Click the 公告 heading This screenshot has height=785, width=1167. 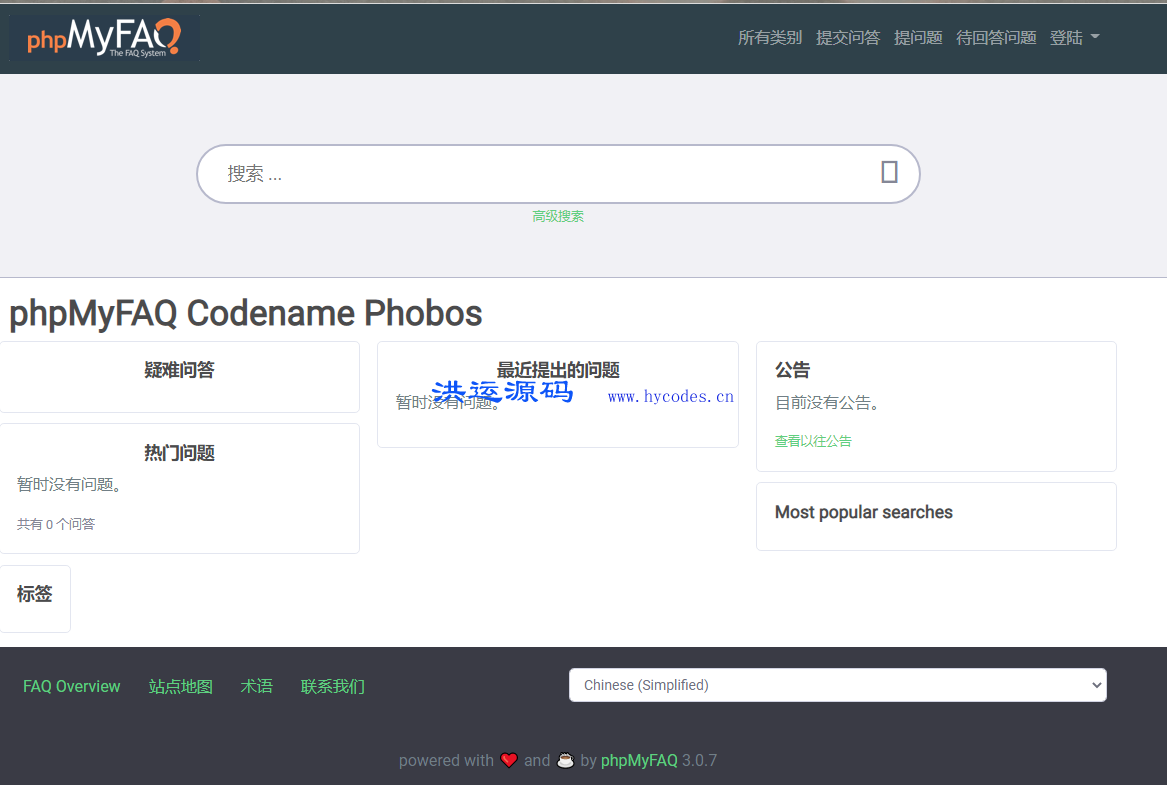coord(793,370)
